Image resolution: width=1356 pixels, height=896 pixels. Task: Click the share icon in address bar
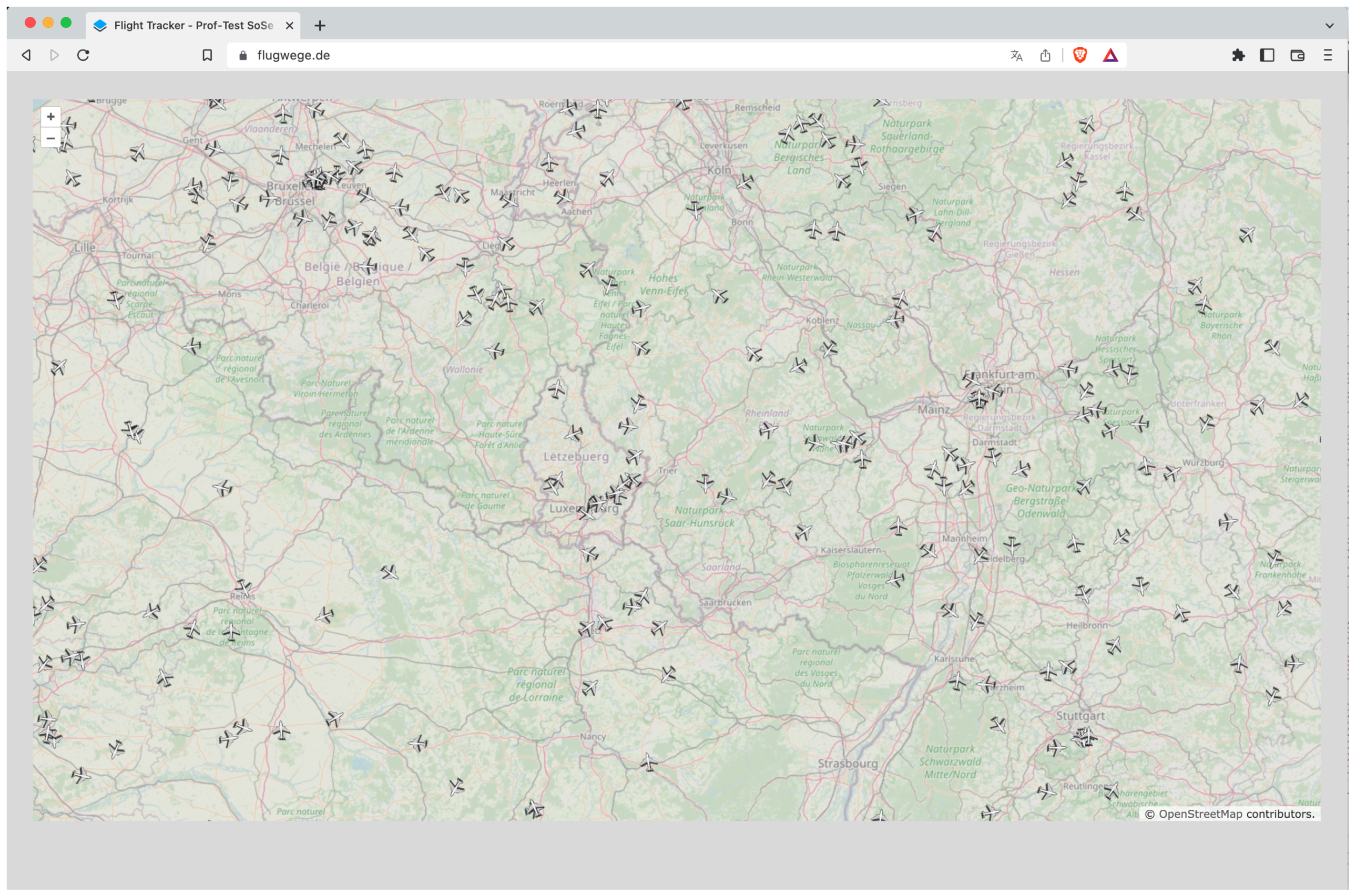[1045, 55]
